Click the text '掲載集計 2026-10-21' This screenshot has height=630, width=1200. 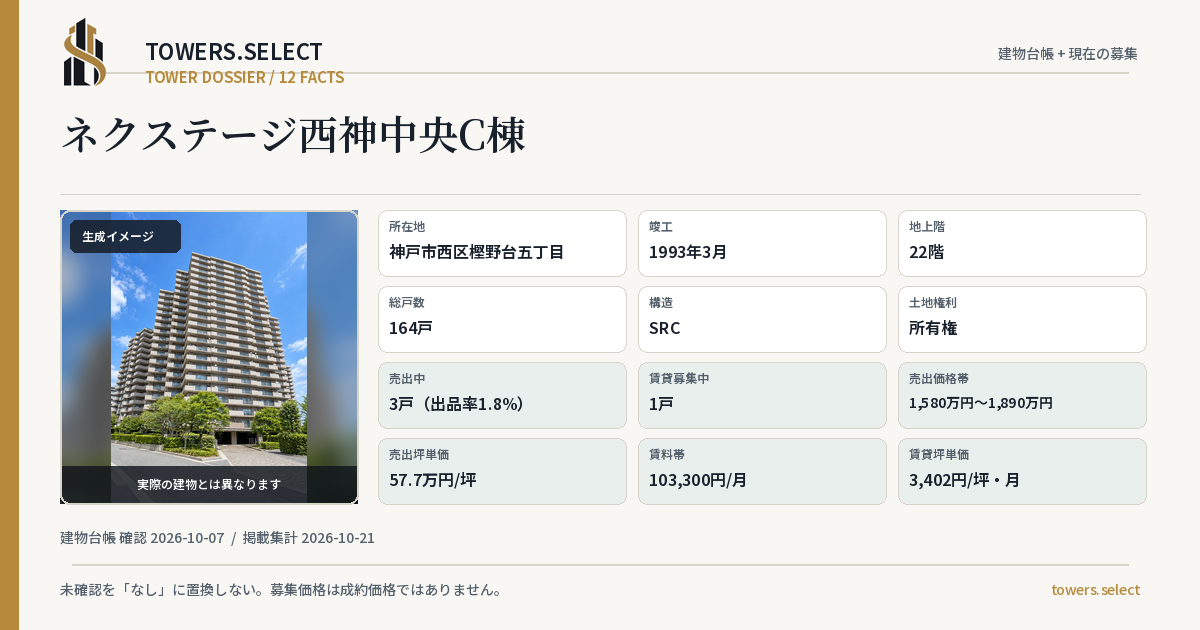coord(309,538)
